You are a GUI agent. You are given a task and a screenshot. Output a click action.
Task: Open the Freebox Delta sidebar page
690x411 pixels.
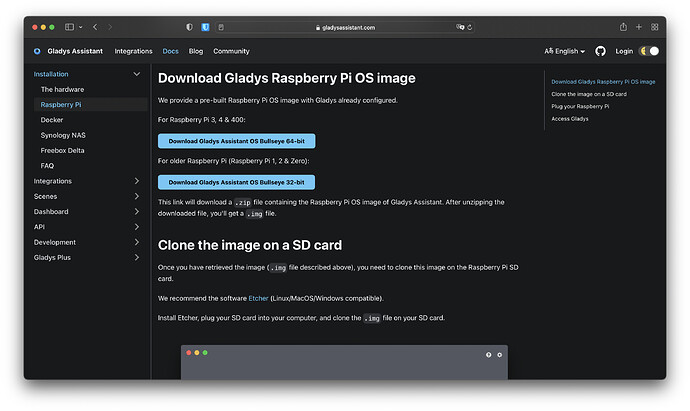[x=62, y=150]
